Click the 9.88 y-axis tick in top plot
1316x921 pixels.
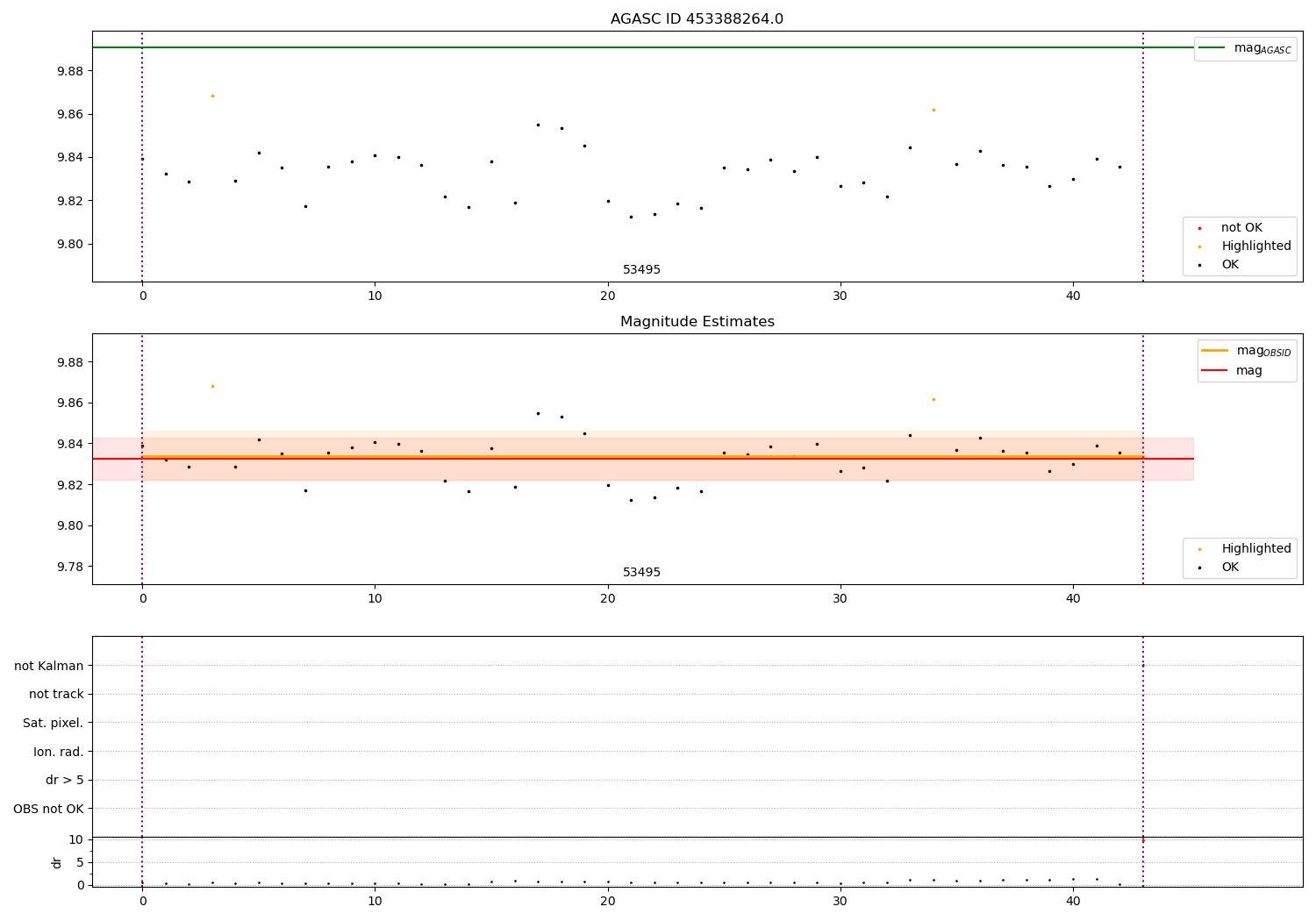point(70,71)
